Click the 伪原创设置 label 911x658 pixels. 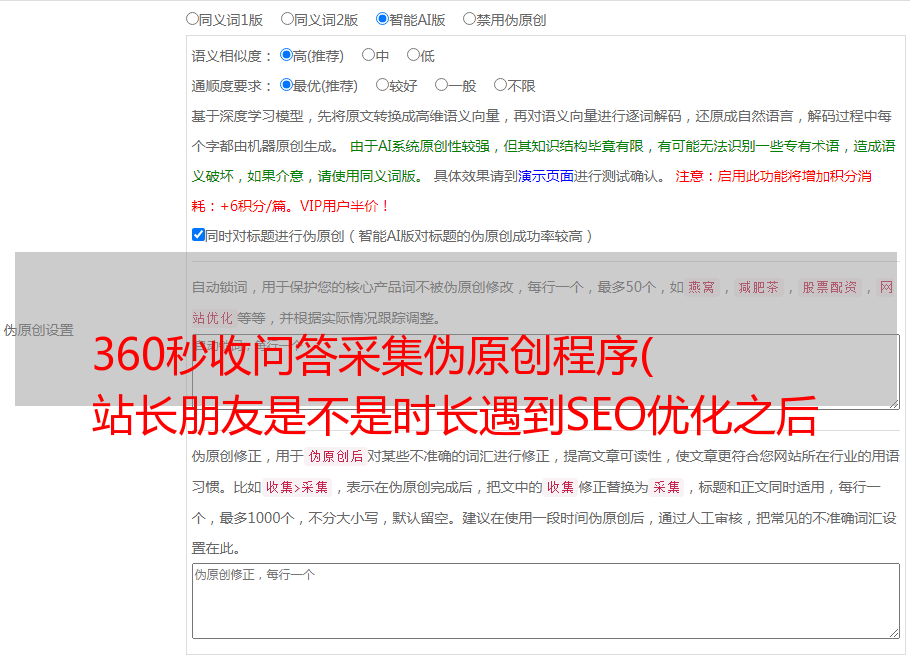[39, 330]
